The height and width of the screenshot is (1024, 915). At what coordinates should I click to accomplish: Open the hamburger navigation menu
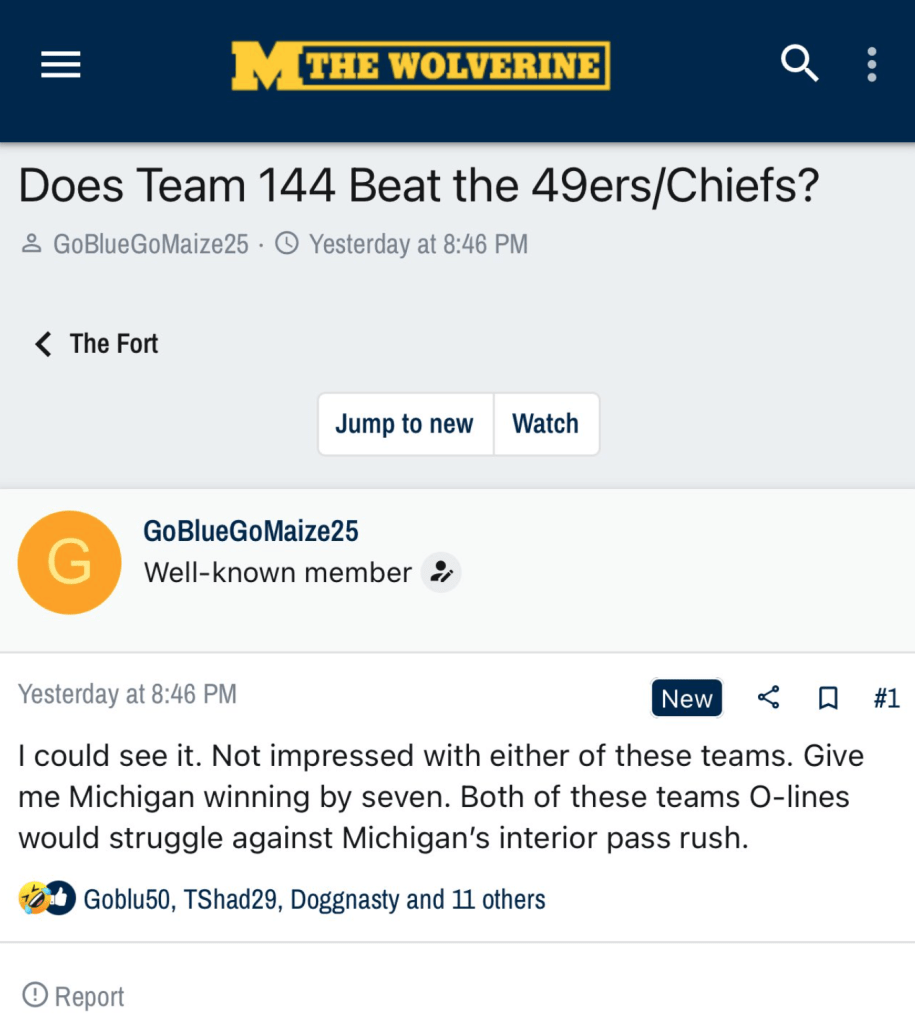pyautogui.click(x=60, y=66)
